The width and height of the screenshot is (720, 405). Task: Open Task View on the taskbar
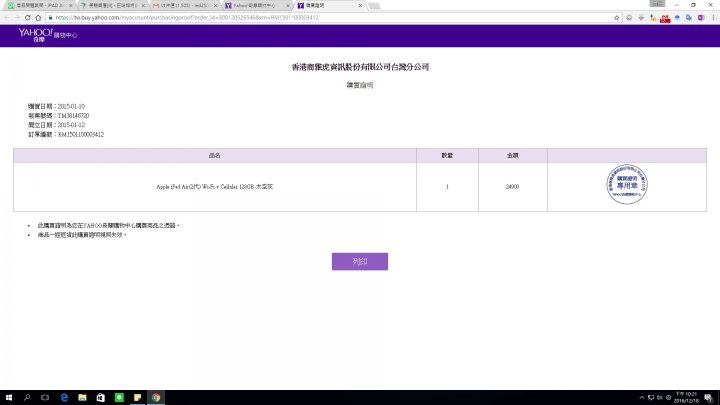tap(45, 397)
